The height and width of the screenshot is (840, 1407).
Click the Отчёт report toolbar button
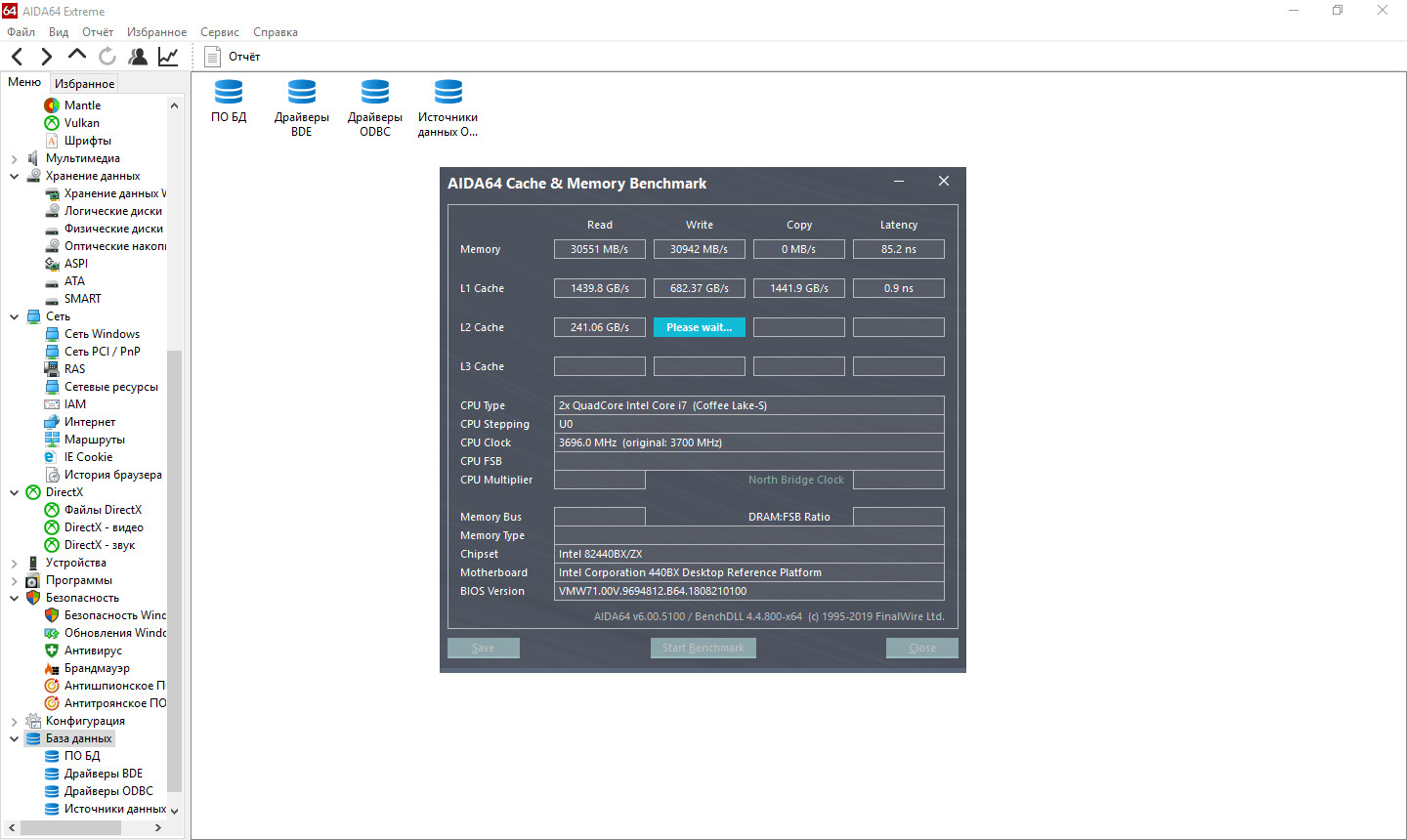point(233,57)
